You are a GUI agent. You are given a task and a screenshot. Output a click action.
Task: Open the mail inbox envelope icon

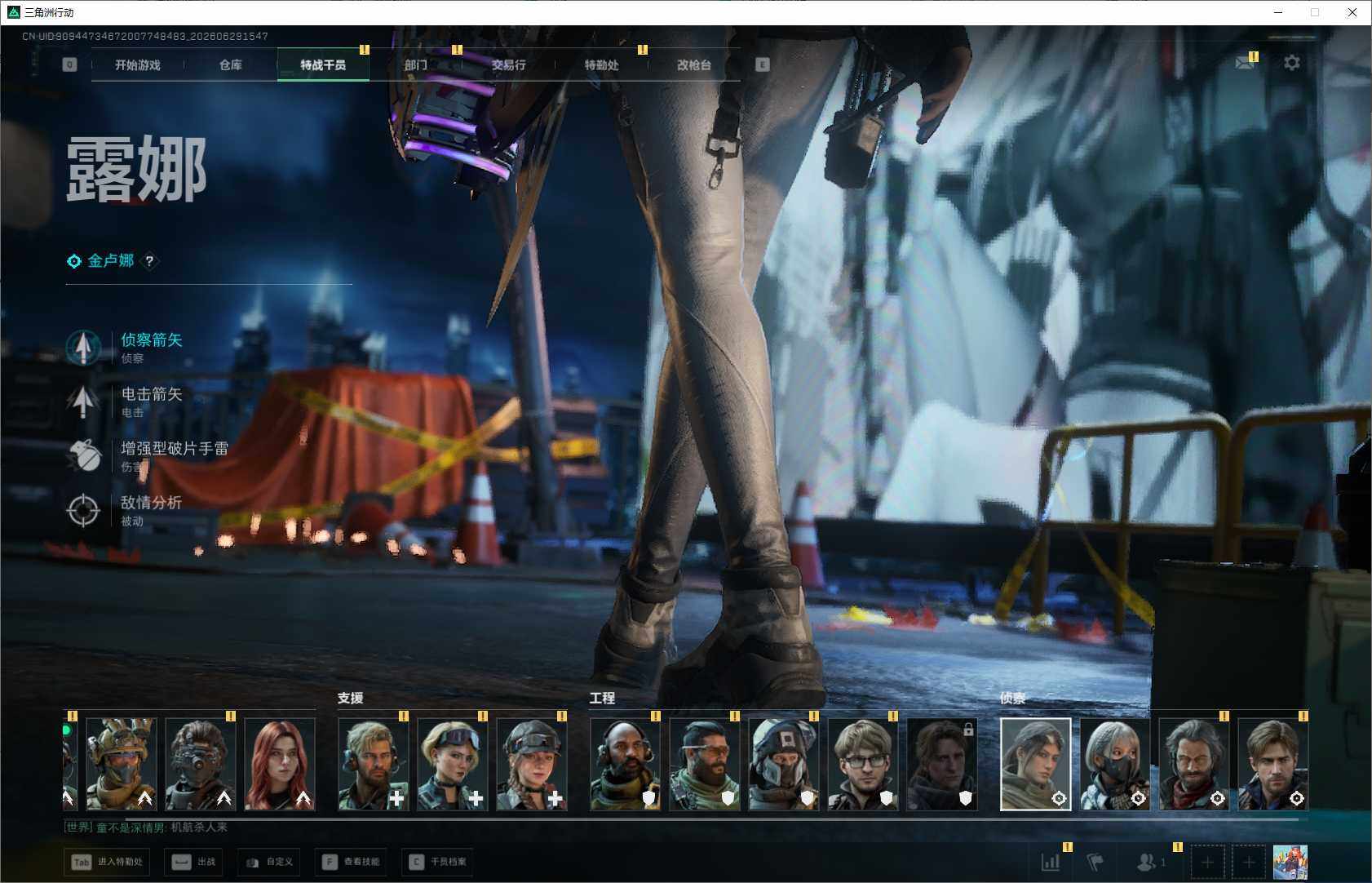coord(1245,63)
